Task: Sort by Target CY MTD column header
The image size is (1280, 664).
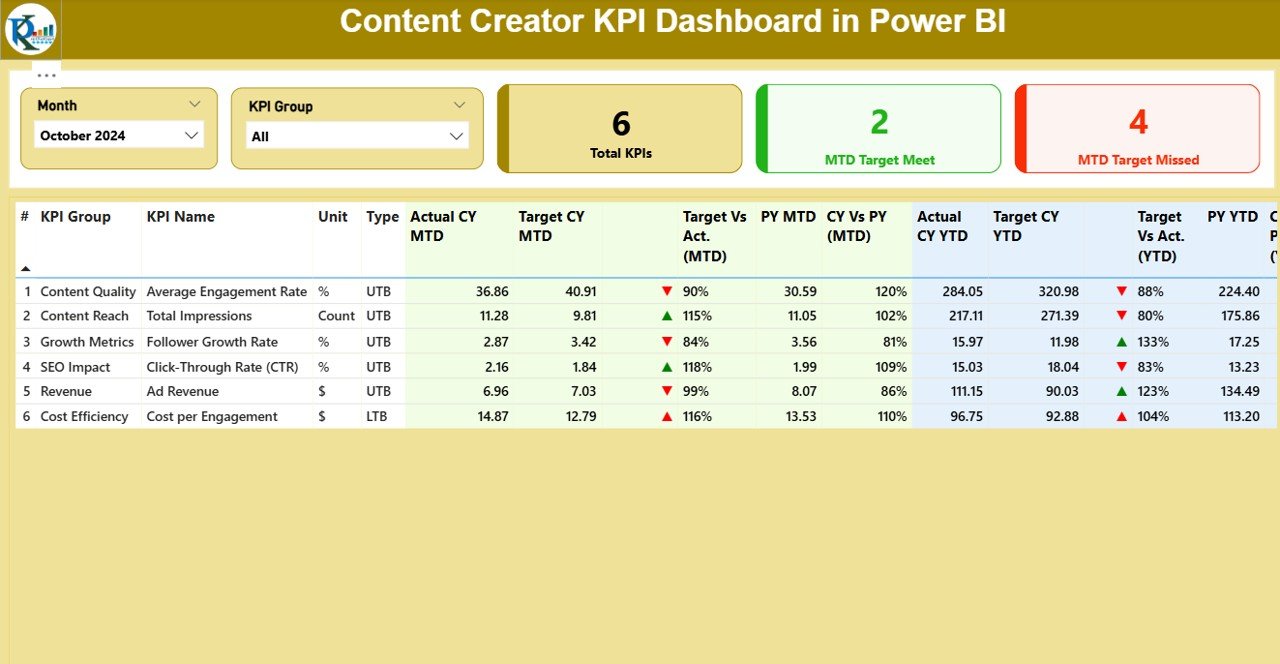Action: pos(550,227)
